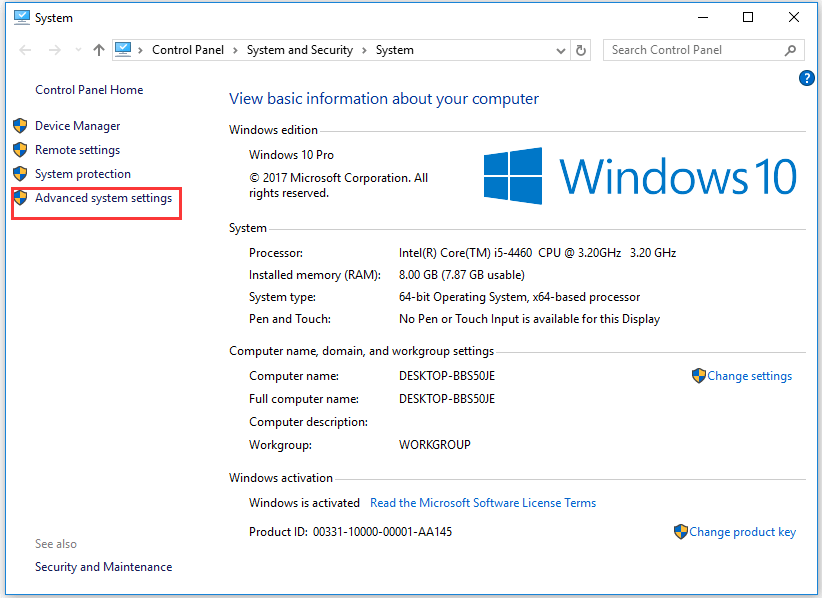Click the shield icon next to Change product key
The height and width of the screenshot is (598, 822).
tap(680, 531)
